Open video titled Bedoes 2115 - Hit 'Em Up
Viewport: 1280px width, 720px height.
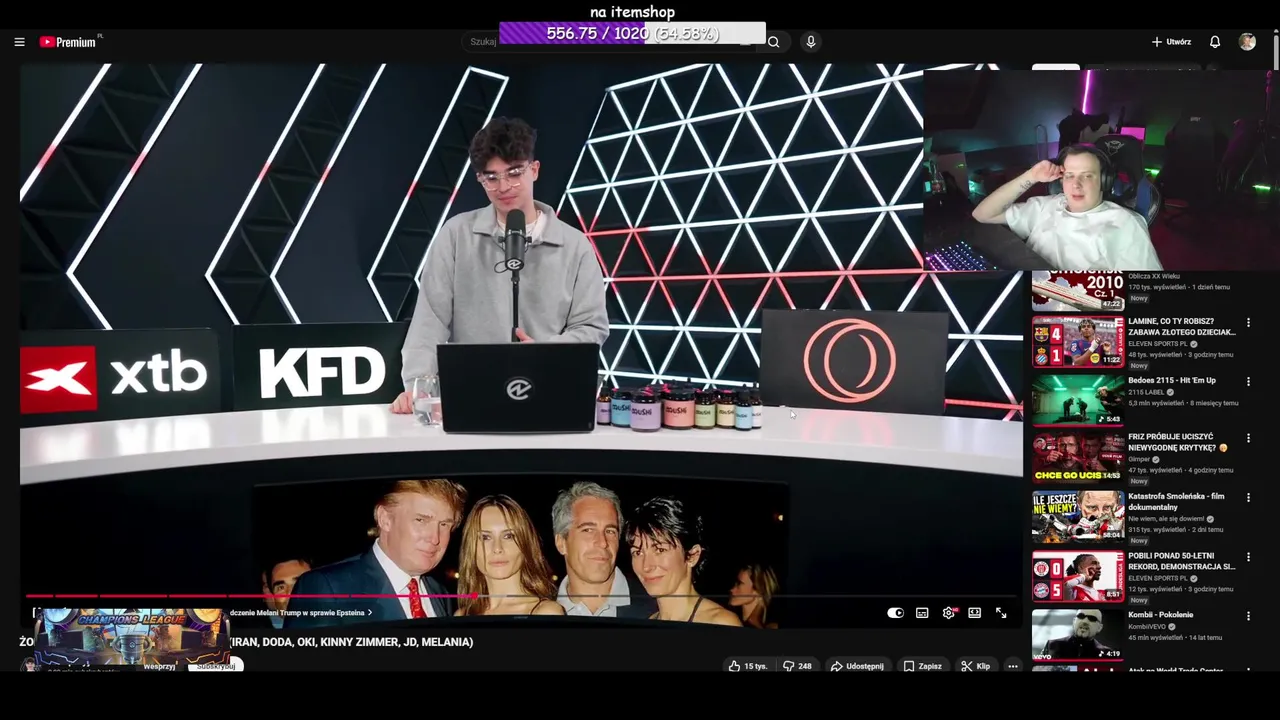tap(1172, 380)
